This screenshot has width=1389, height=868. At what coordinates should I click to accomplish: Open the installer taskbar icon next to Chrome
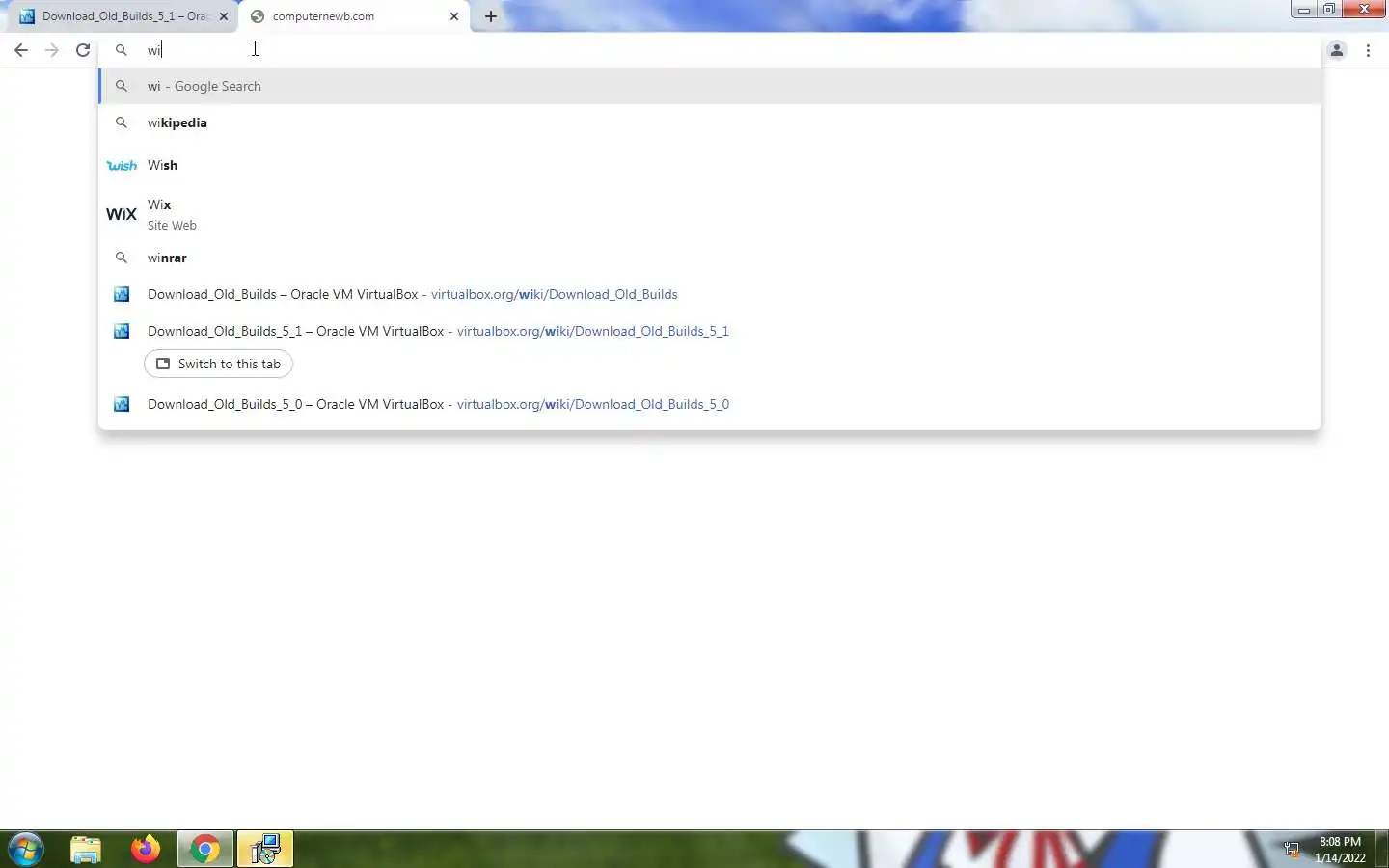264,849
